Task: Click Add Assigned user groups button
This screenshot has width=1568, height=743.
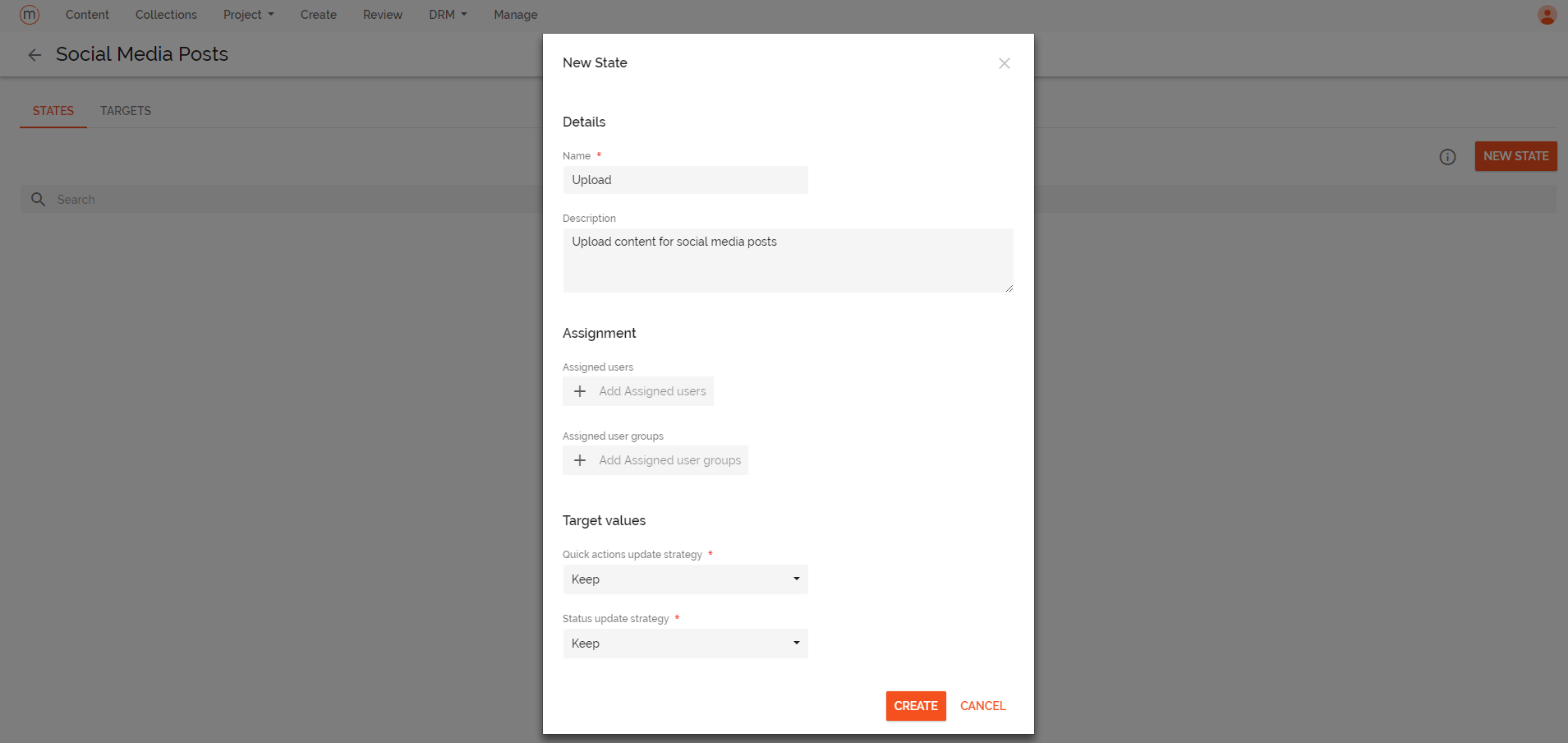Action: (x=655, y=460)
